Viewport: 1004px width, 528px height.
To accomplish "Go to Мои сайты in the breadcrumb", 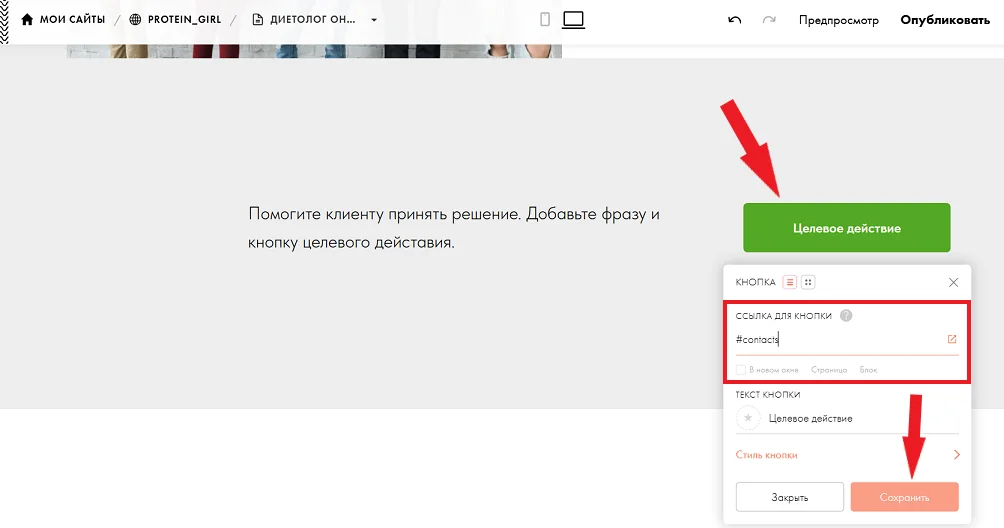I will click(72, 20).
